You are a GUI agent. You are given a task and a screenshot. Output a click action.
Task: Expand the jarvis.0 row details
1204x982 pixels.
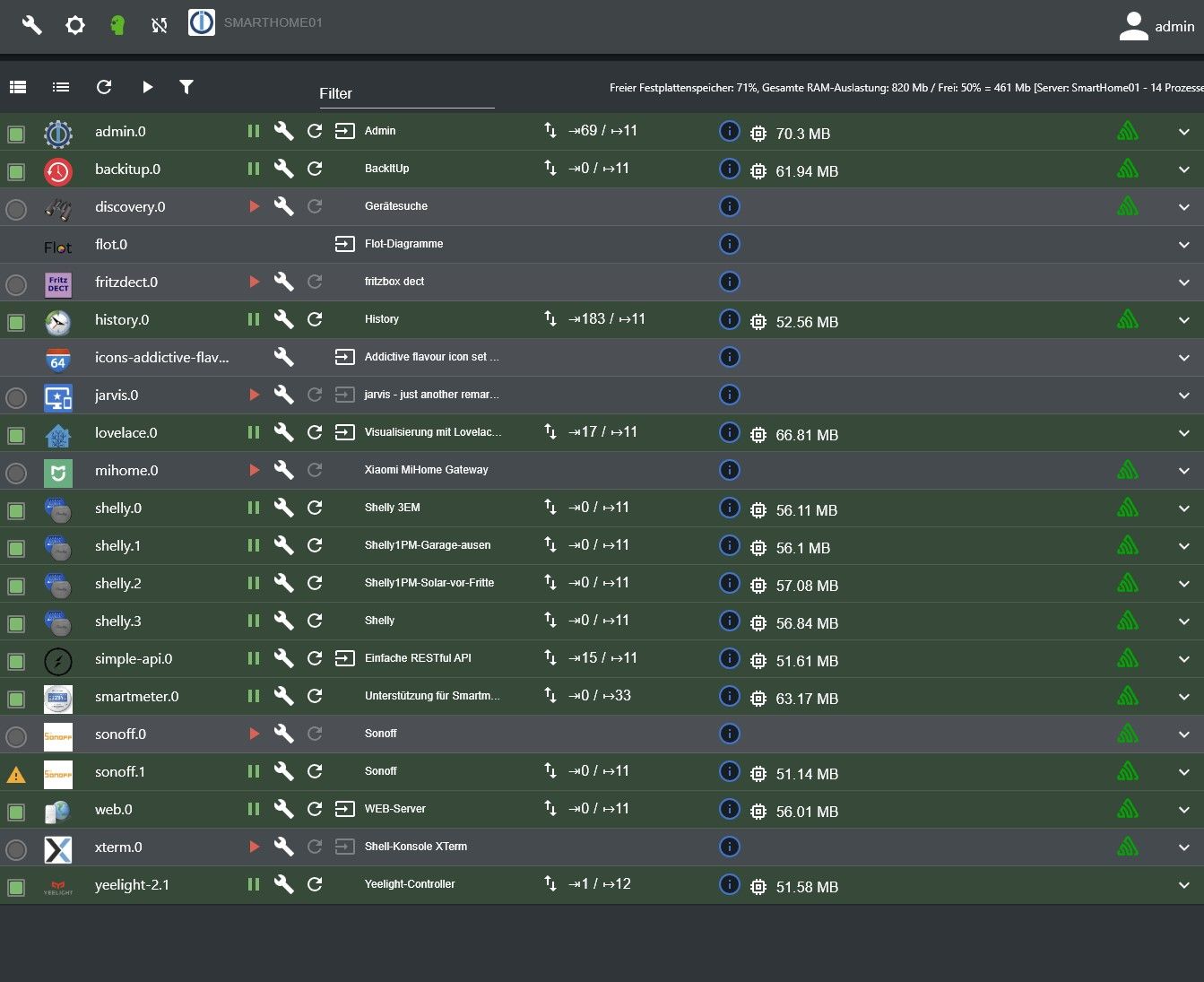click(x=1183, y=395)
